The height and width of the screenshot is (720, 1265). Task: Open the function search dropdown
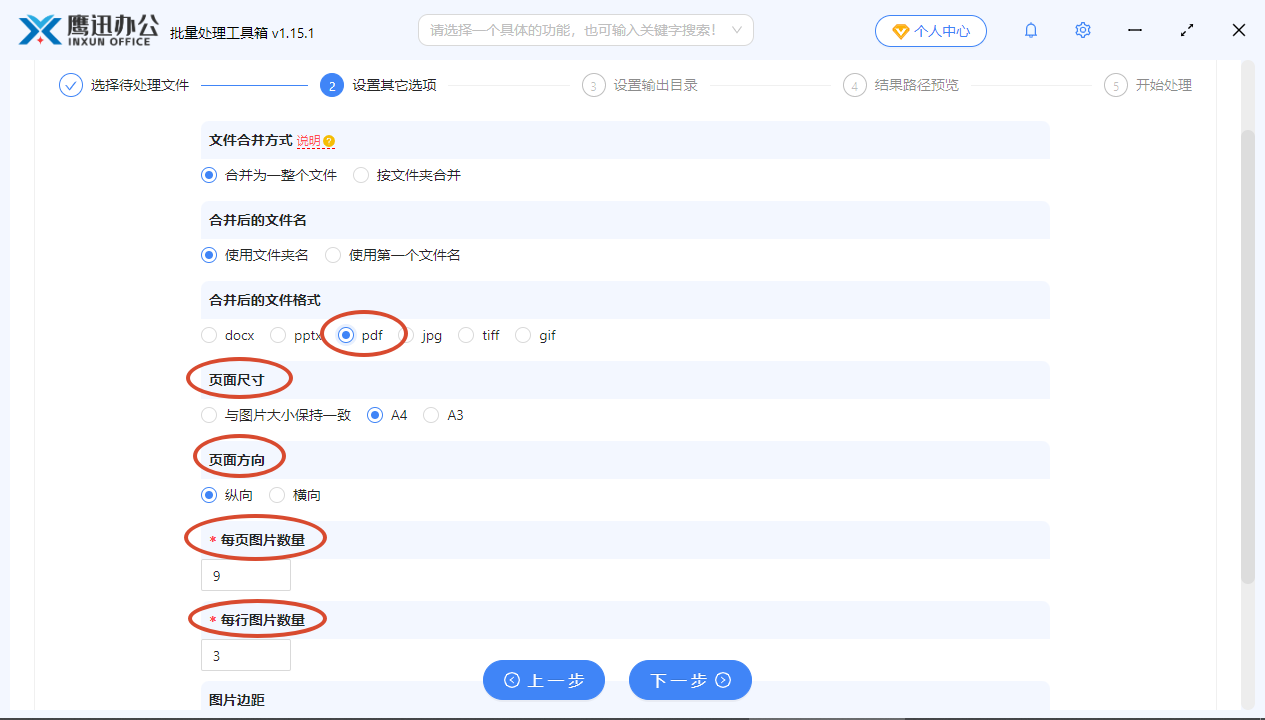[x=585, y=30]
